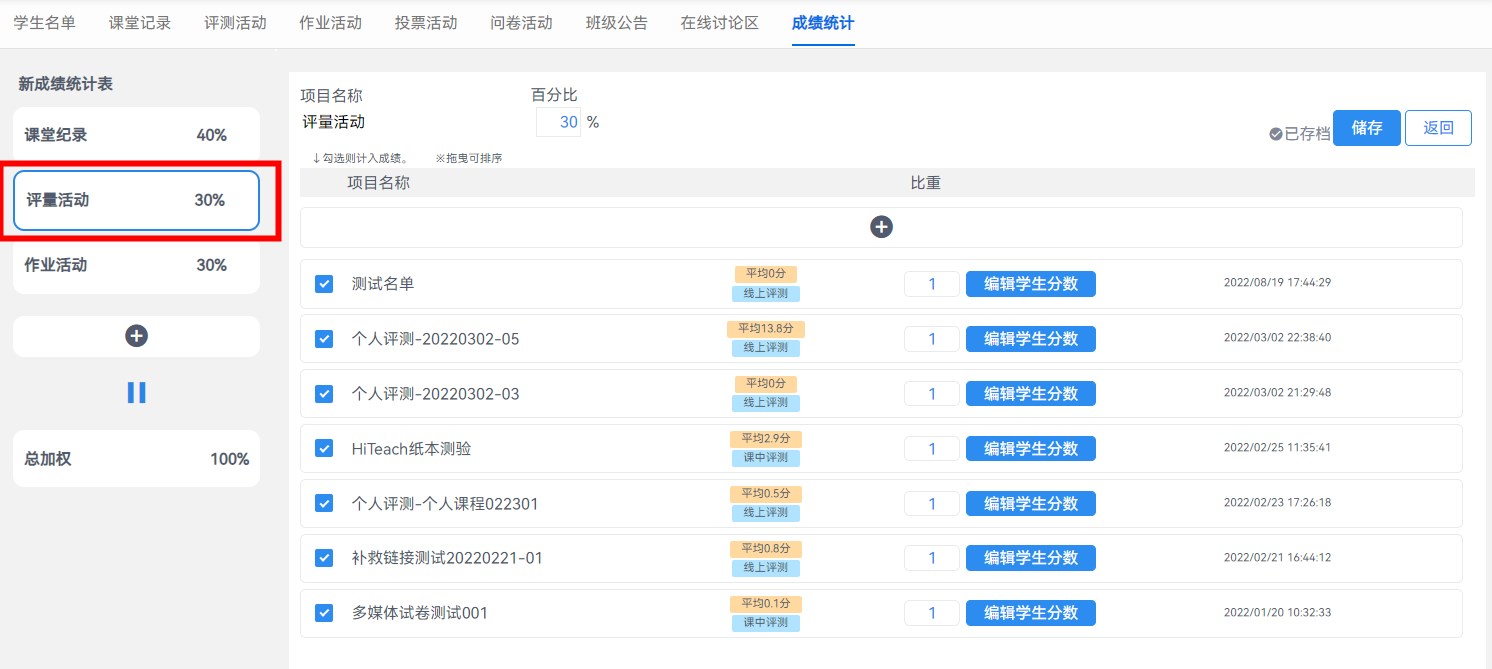Click 课中评测 tag on HiTeach纸本测验 row
Screen dimensions: 1492x669
(x=765, y=458)
